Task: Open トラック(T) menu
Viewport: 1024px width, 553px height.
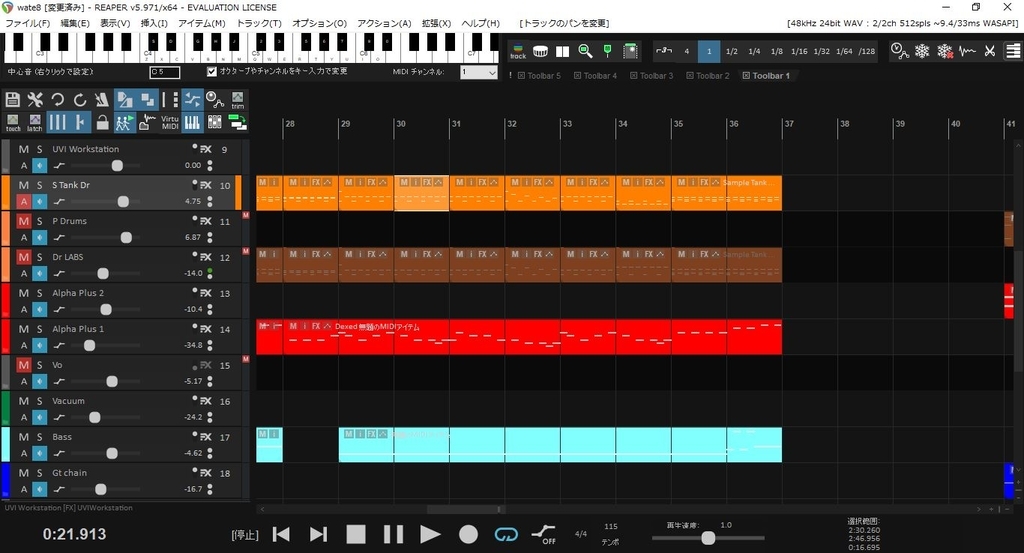Action: click(x=259, y=23)
